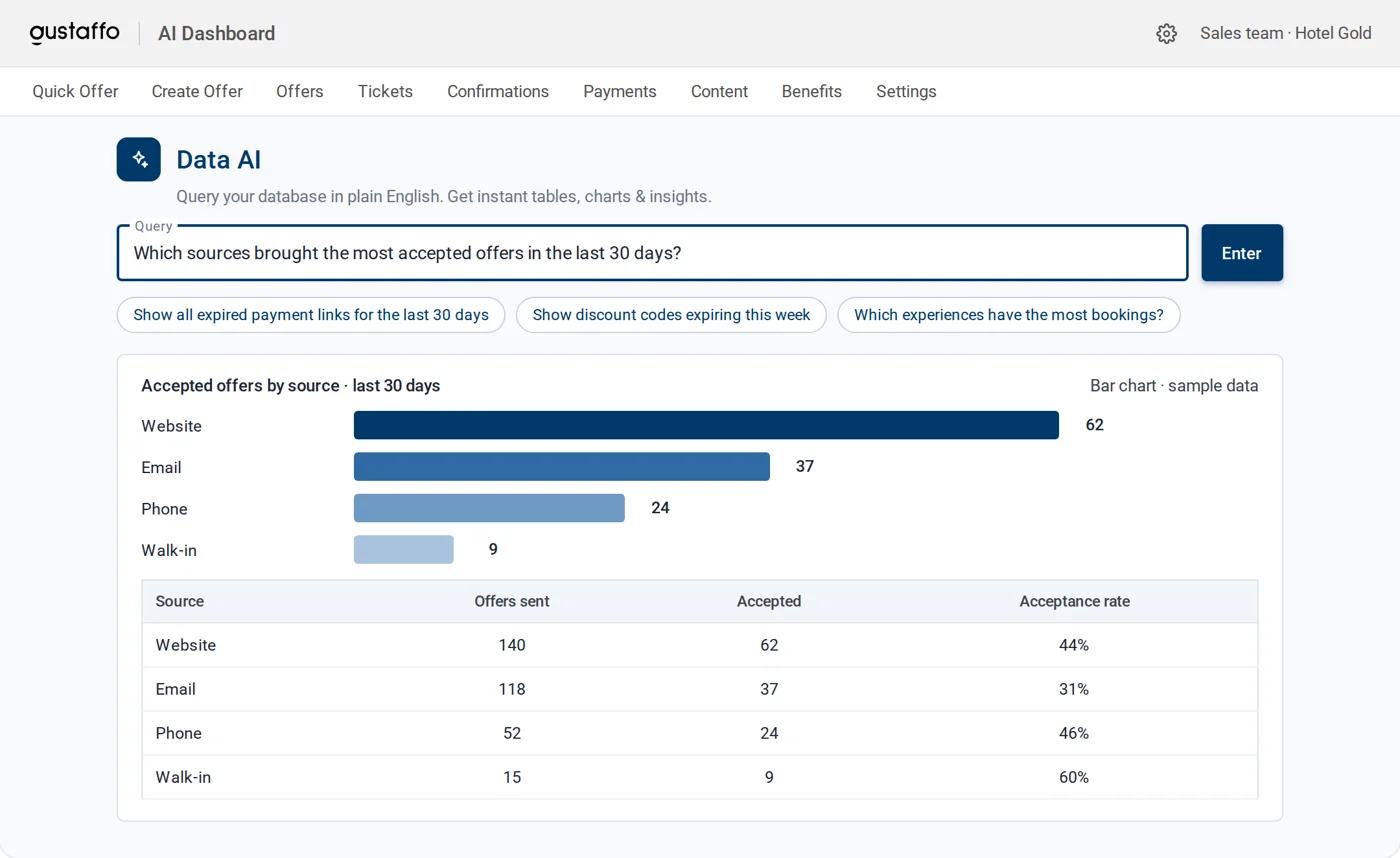1400x858 pixels.
Task: Open Confirmations page
Action: (498, 91)
